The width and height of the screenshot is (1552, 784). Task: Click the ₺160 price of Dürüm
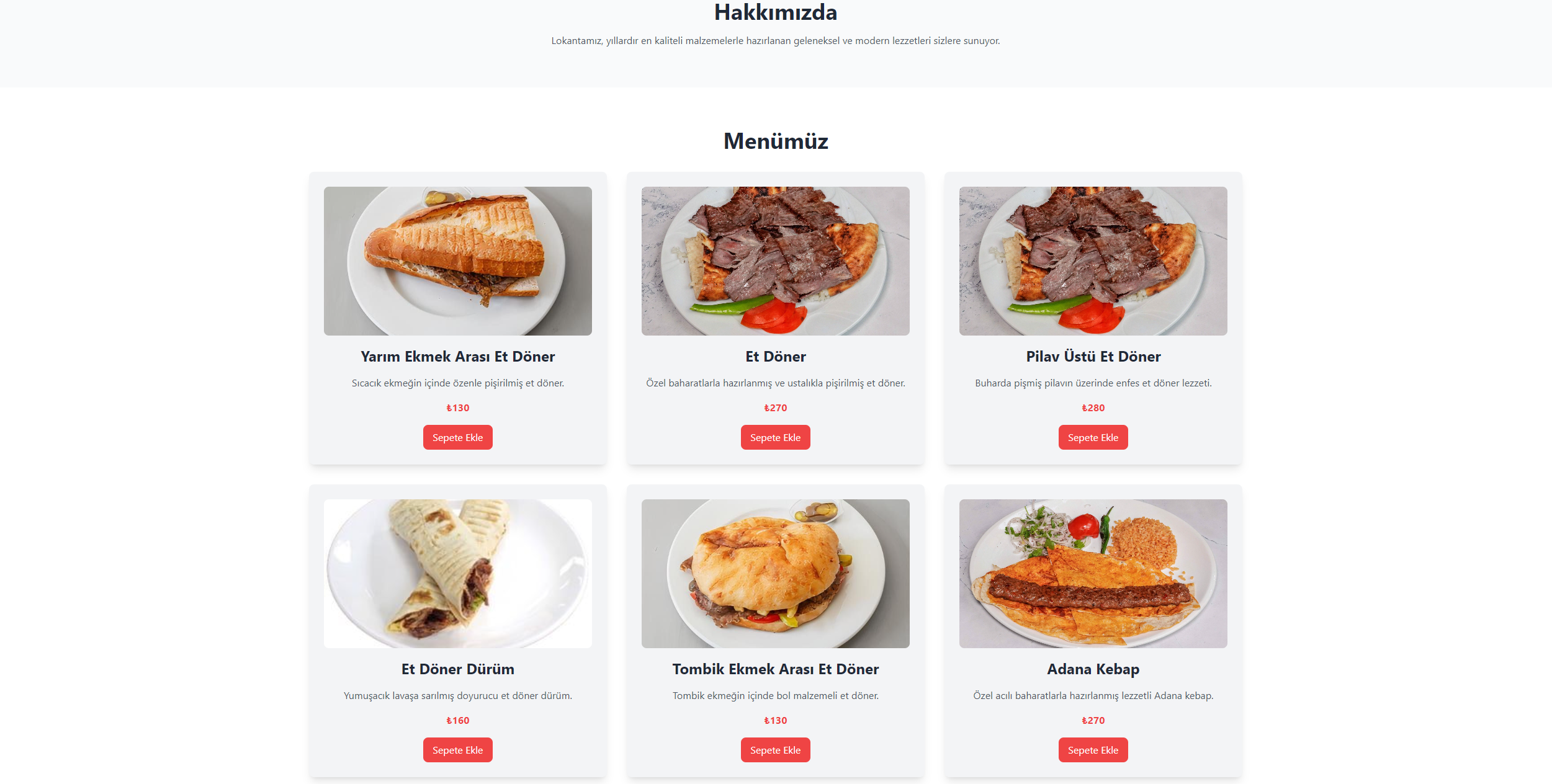(457, 721)
